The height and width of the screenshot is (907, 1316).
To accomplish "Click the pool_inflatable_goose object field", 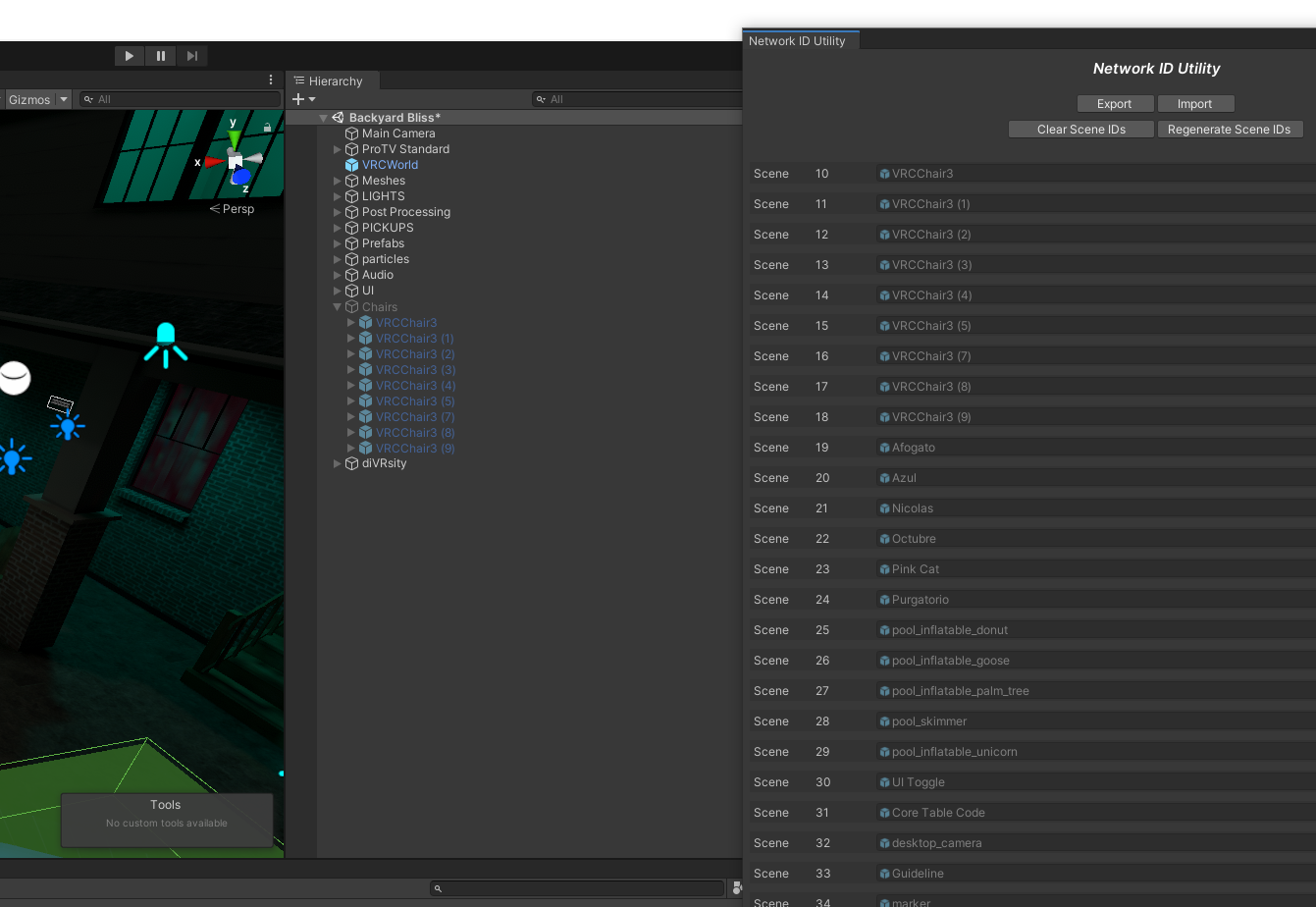I will [x=1096, y=661].
